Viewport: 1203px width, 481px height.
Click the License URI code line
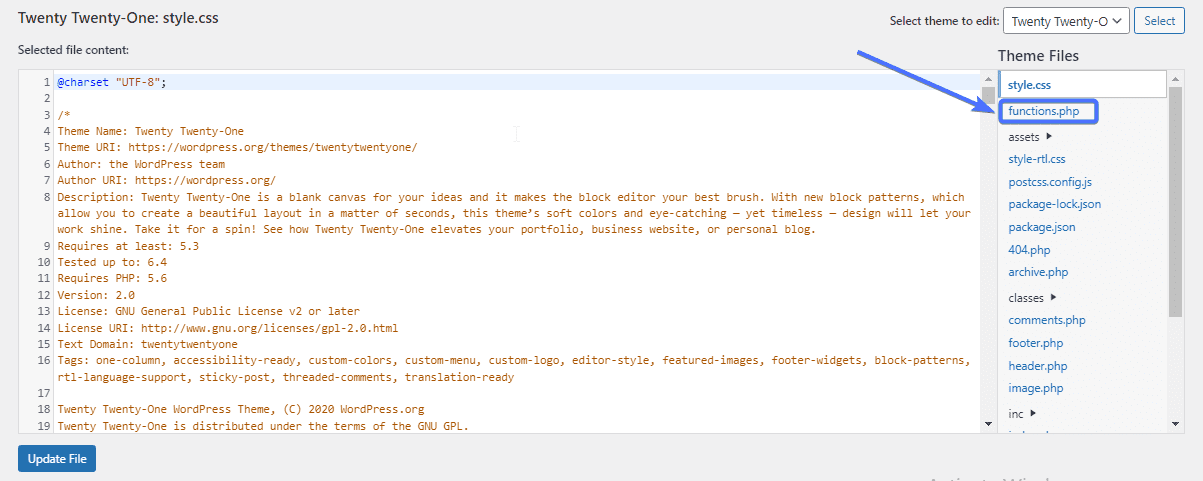pos(227,328)
